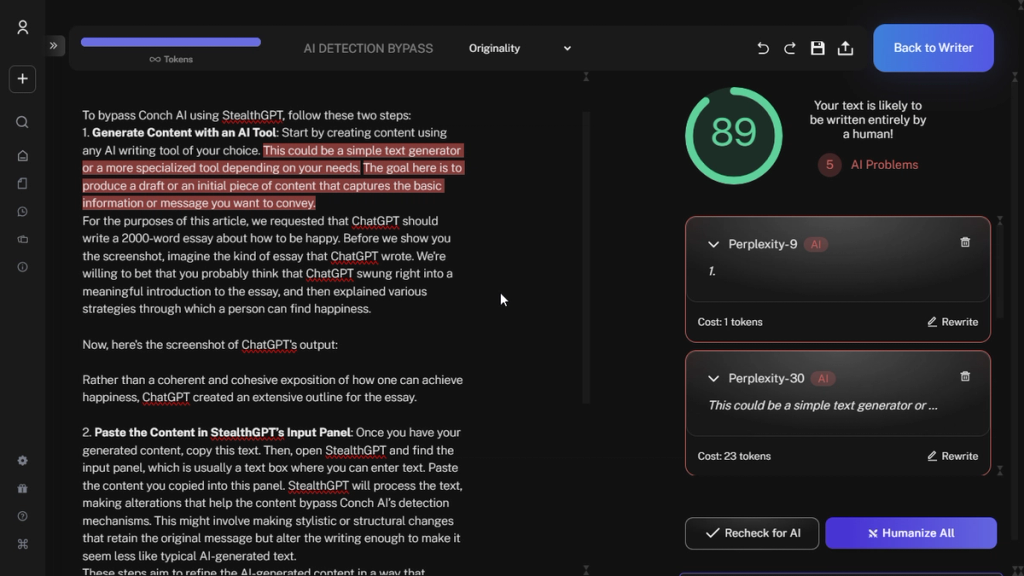Click 'Cost: 1 tokens' text

[x=730, y=322]
